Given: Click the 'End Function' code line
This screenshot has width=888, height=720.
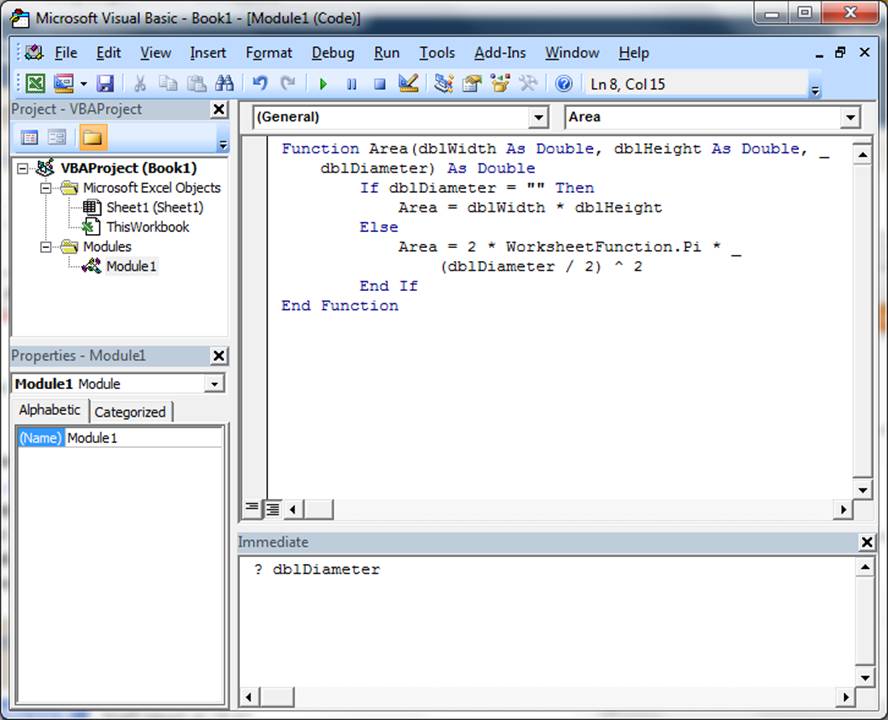Looking at the screenshot, I should [x=340, y=306].
